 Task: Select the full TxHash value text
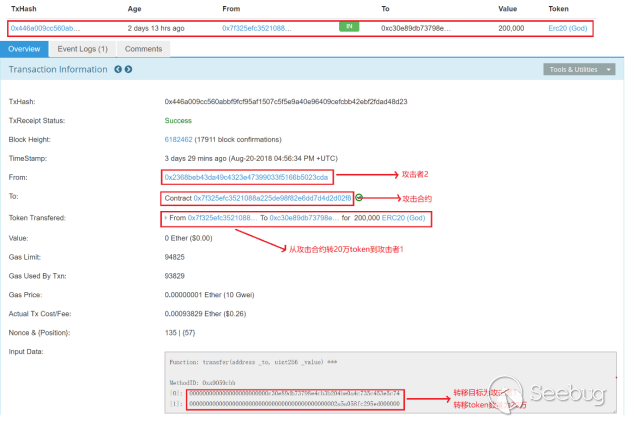286,102
